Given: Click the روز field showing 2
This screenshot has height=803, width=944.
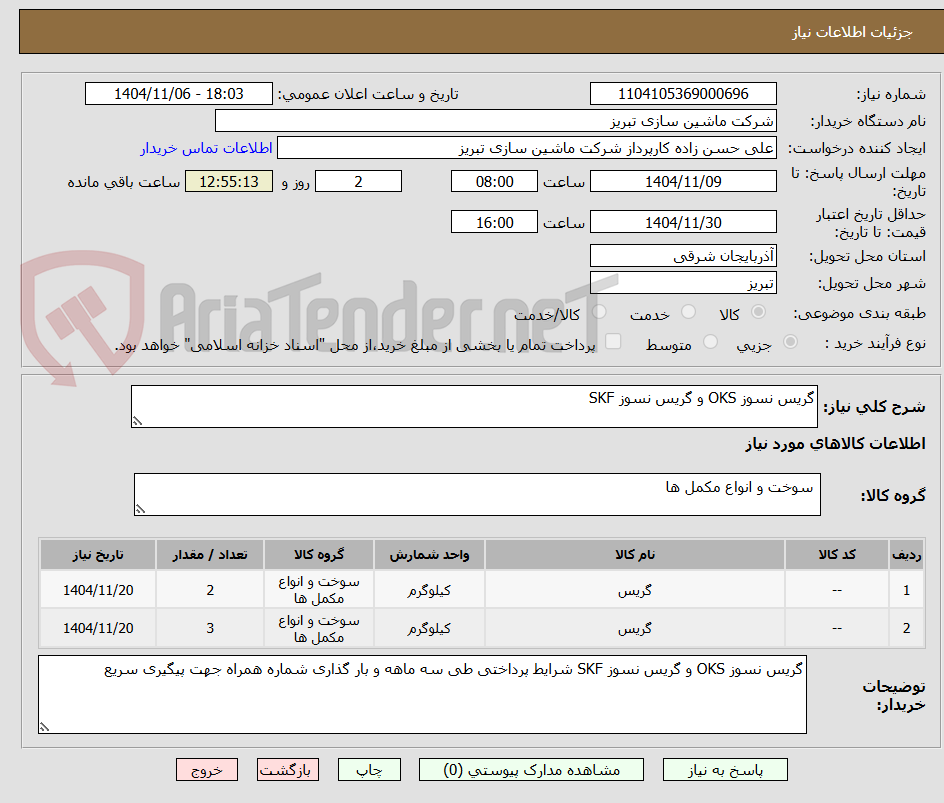Looking at the screenshot, I should click(x=358, y=181).
